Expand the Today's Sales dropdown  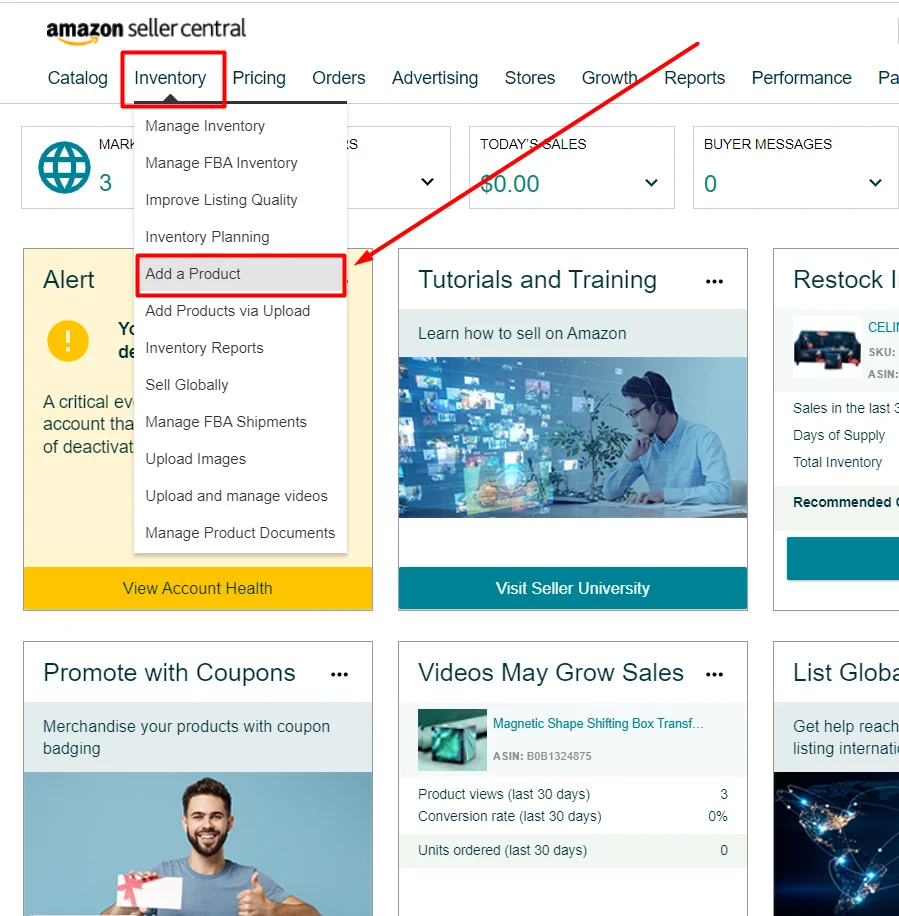click(x=651, y=183)
